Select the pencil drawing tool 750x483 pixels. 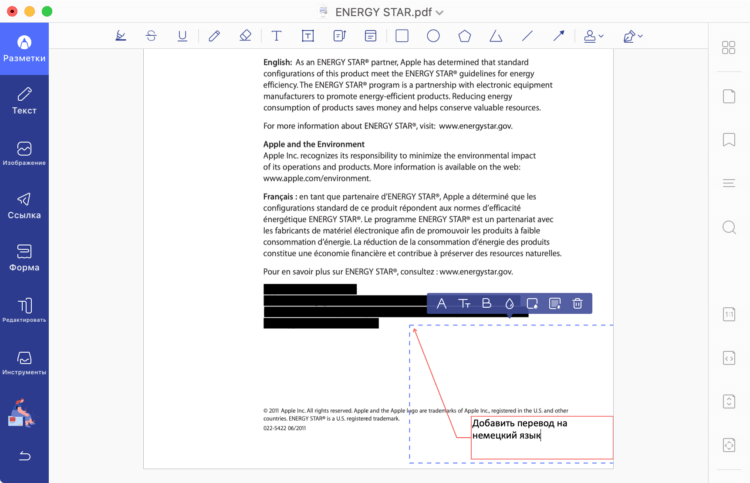coord(214,36)
